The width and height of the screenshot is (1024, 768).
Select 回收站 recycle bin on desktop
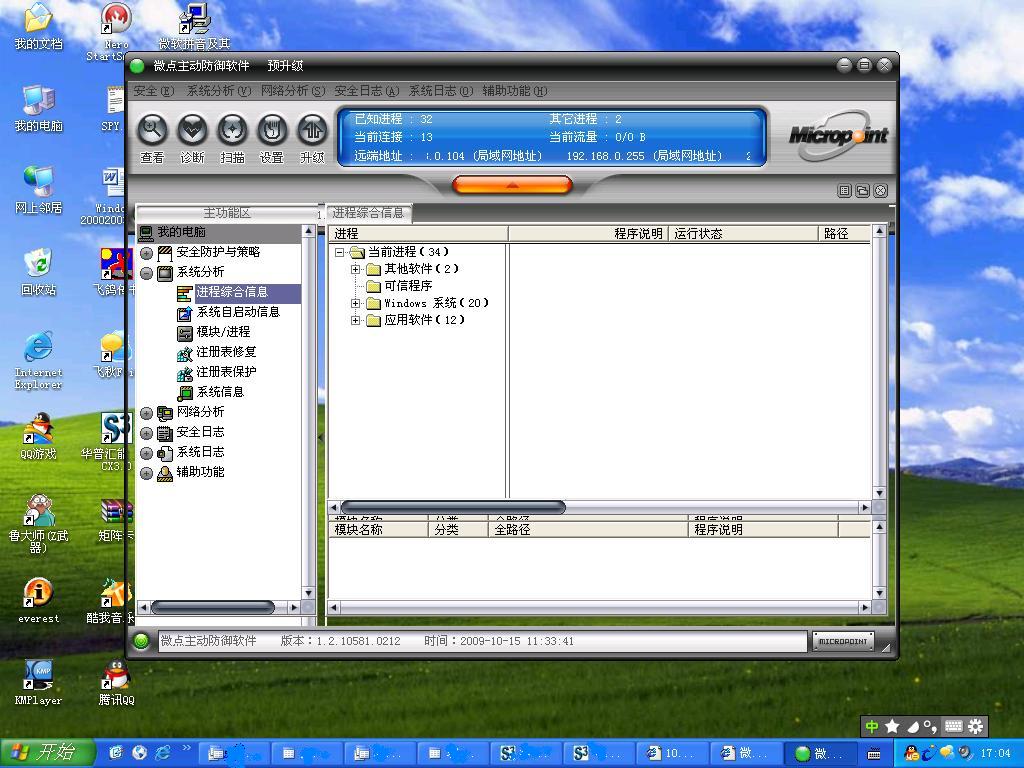[39, 272]
